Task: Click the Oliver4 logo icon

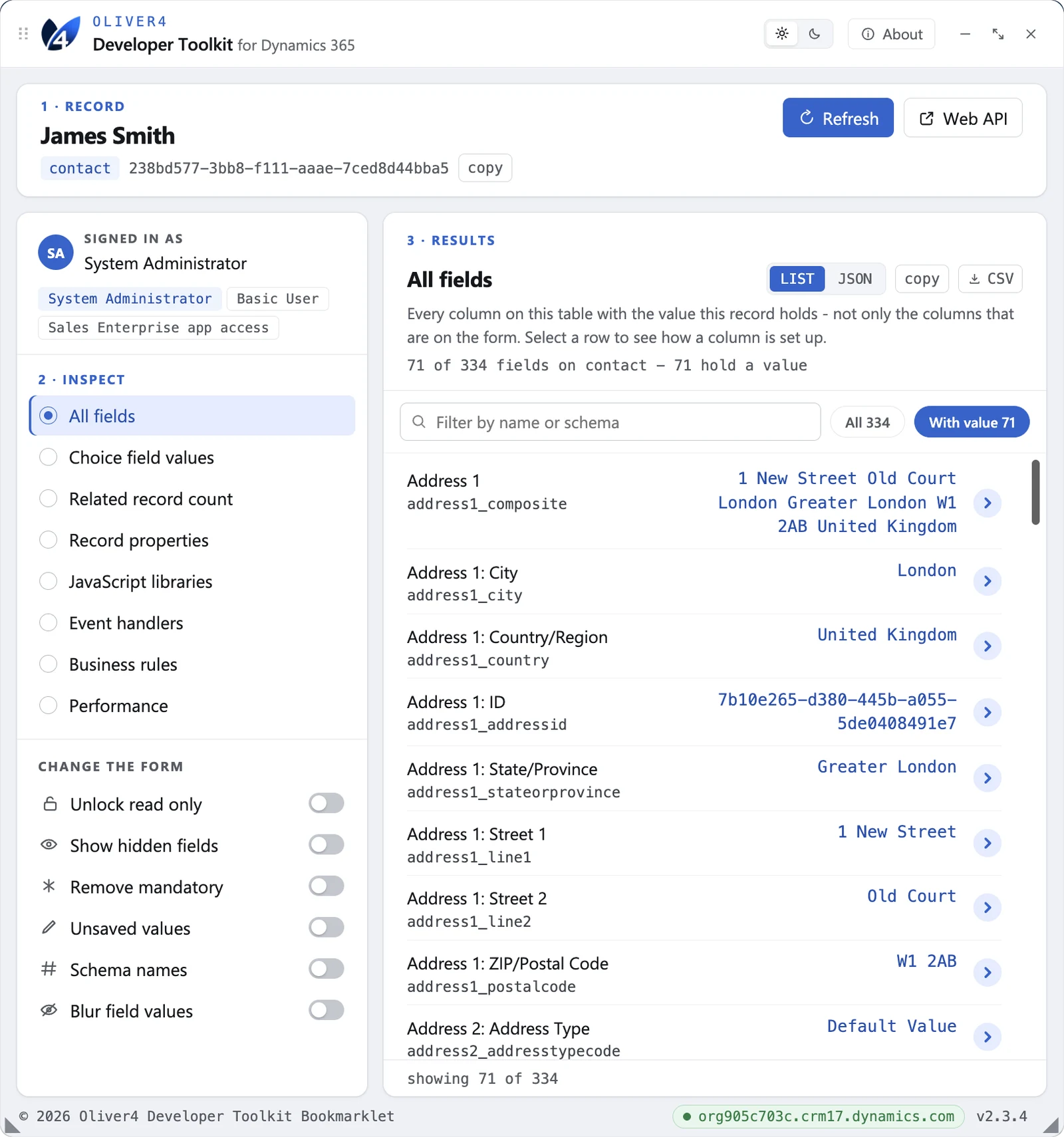Action: 61,34
